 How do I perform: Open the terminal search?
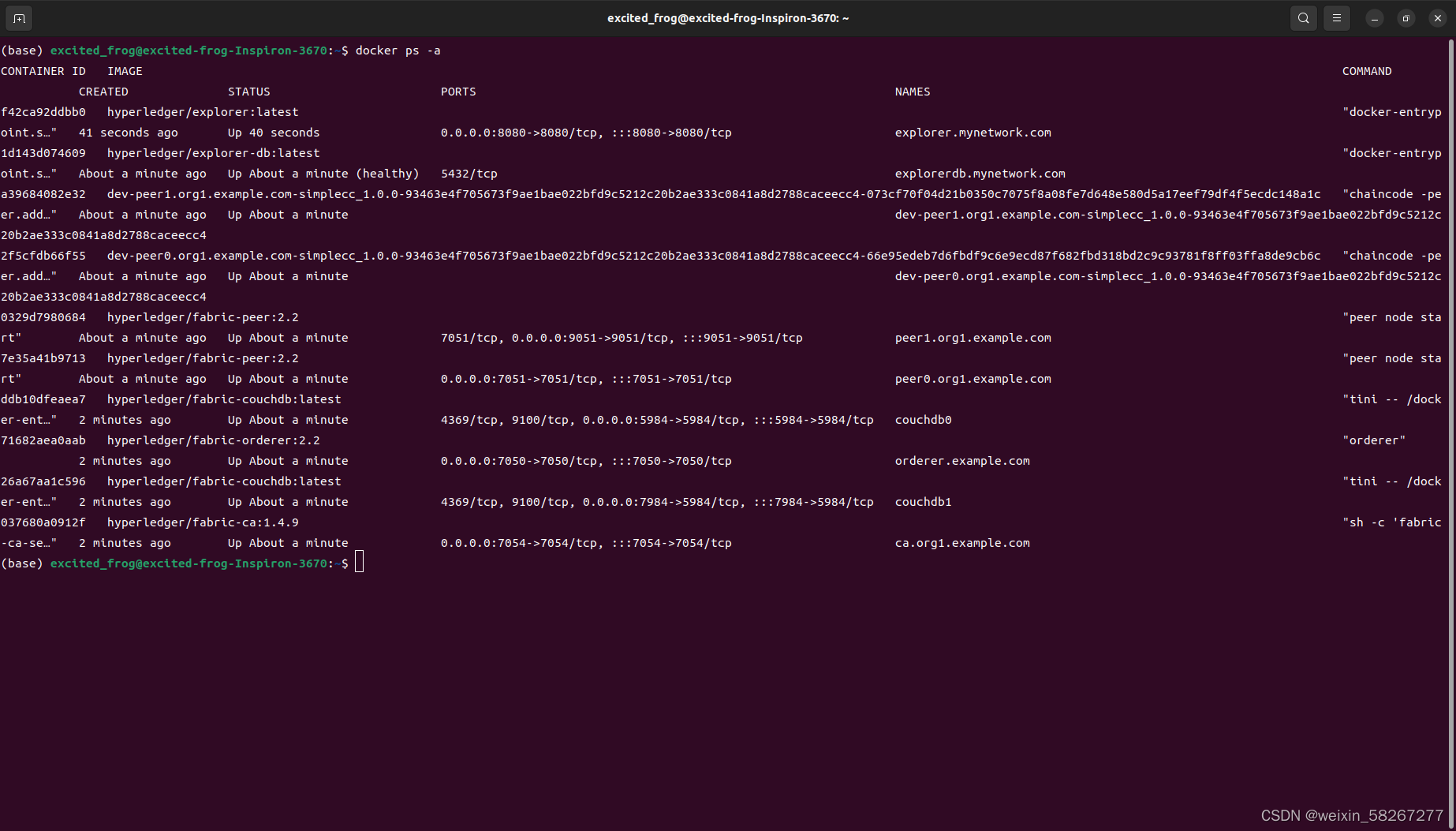click(x=1304, y=18)
